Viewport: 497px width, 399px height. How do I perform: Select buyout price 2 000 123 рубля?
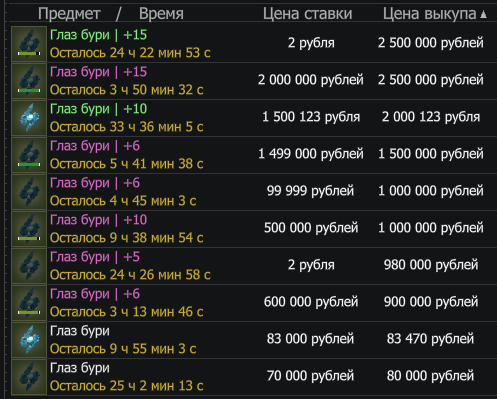(431, 117)
